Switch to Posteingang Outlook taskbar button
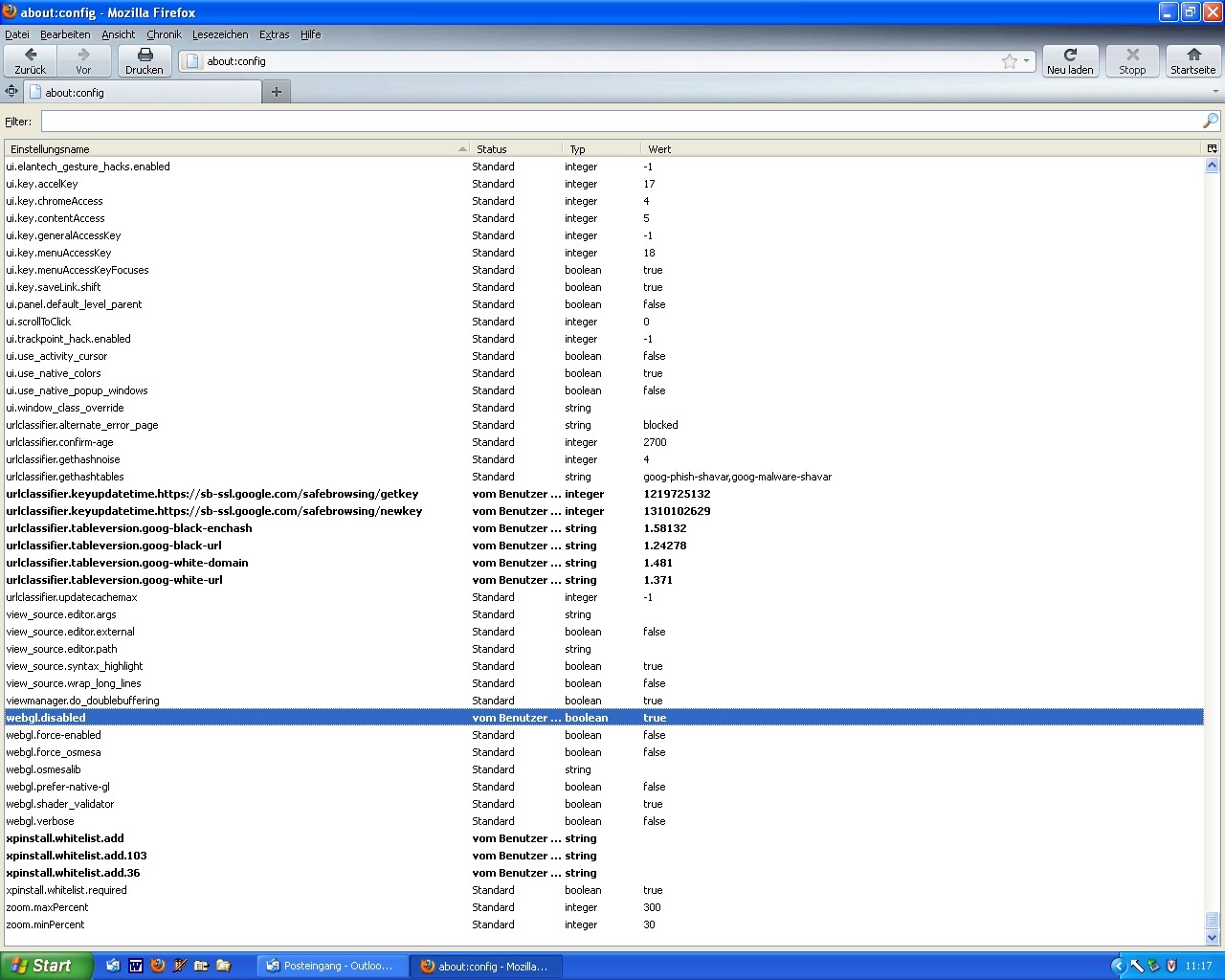The width and height of the screenshot is (1225, 980). (x=332, y=966)
